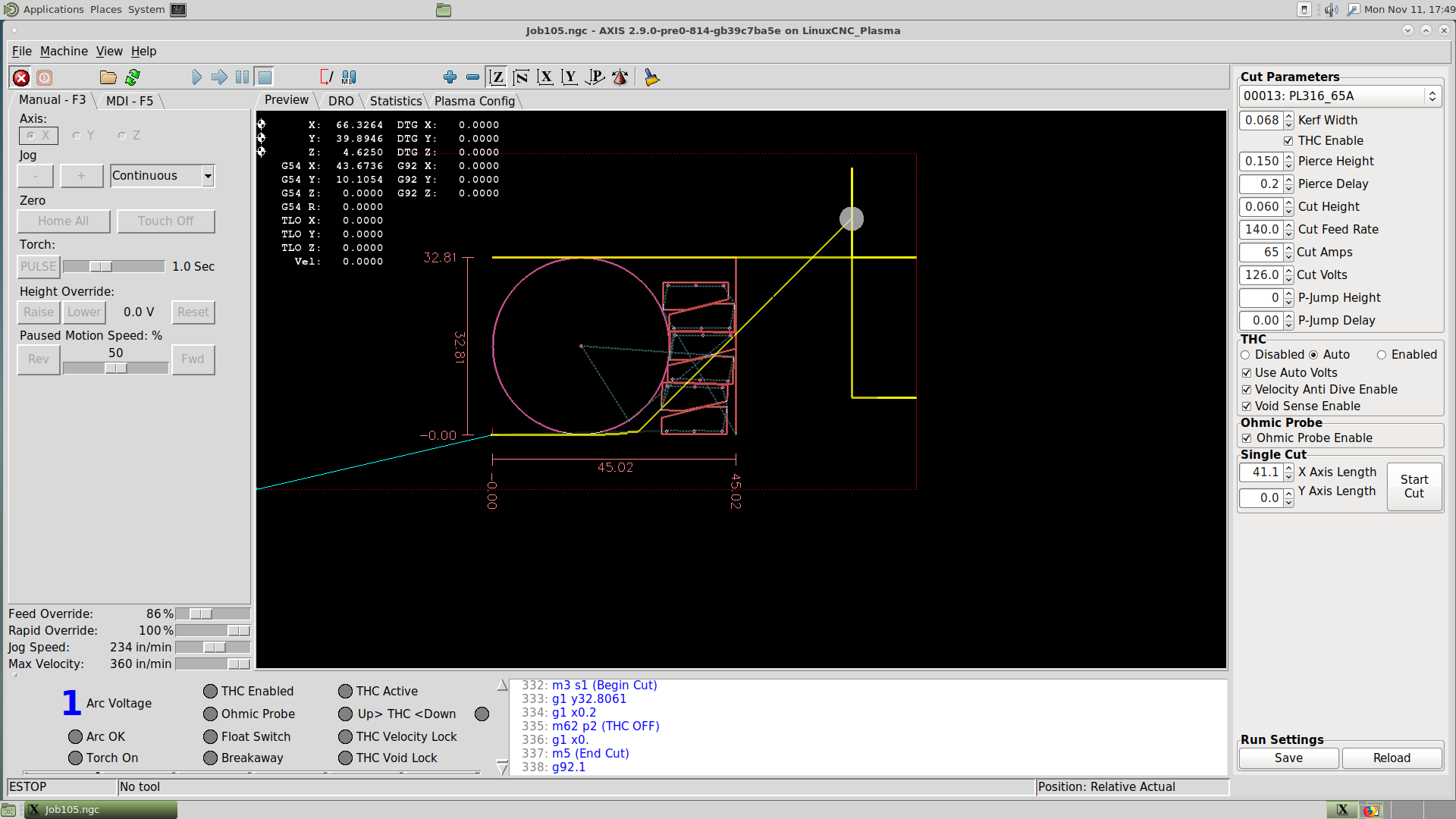Viewport: 1456px width, 819px height.
Task: Adjust Pierce Height stepper
Action: tap(1288, 162)
